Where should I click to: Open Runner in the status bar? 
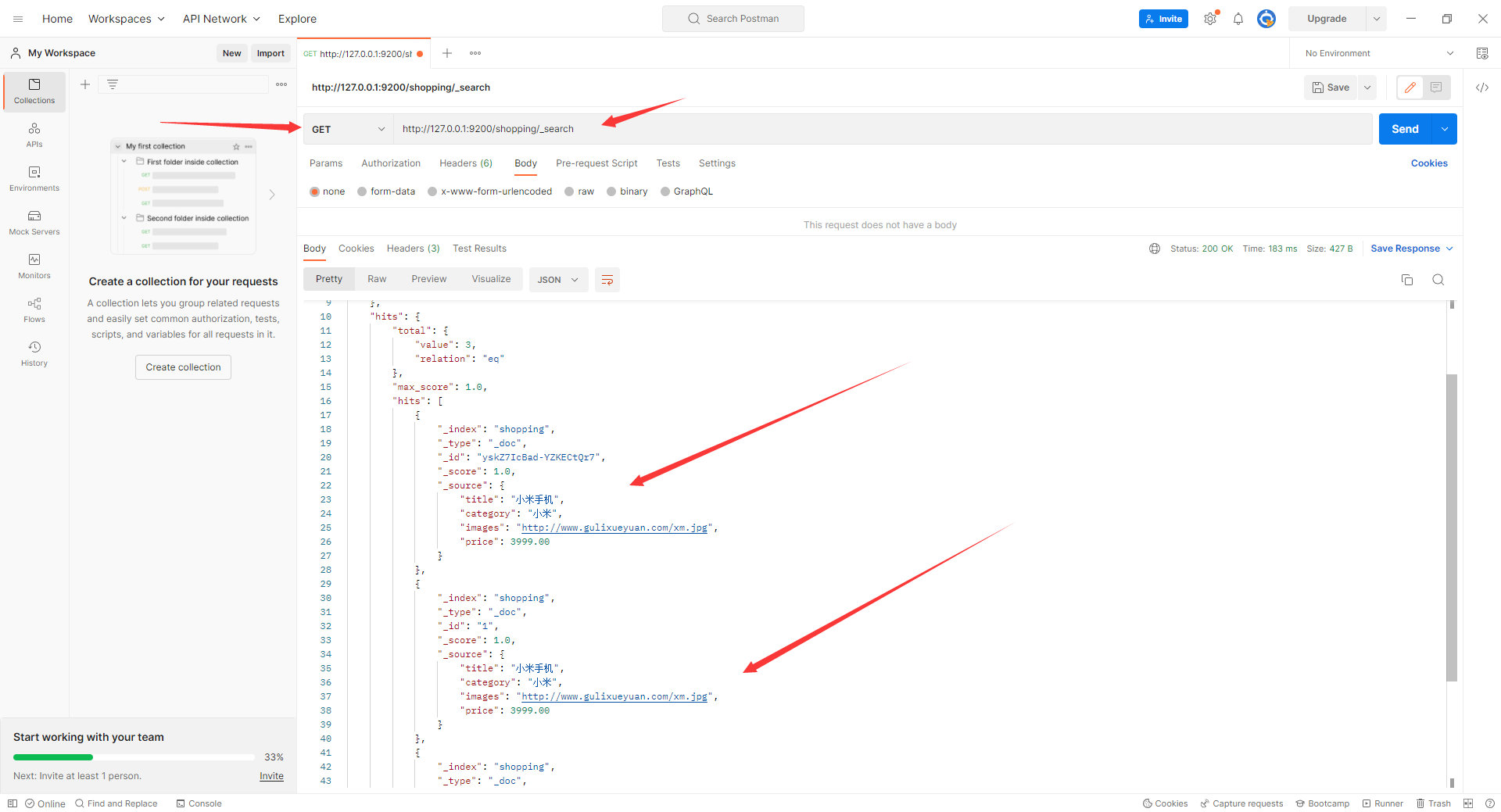1382,803
